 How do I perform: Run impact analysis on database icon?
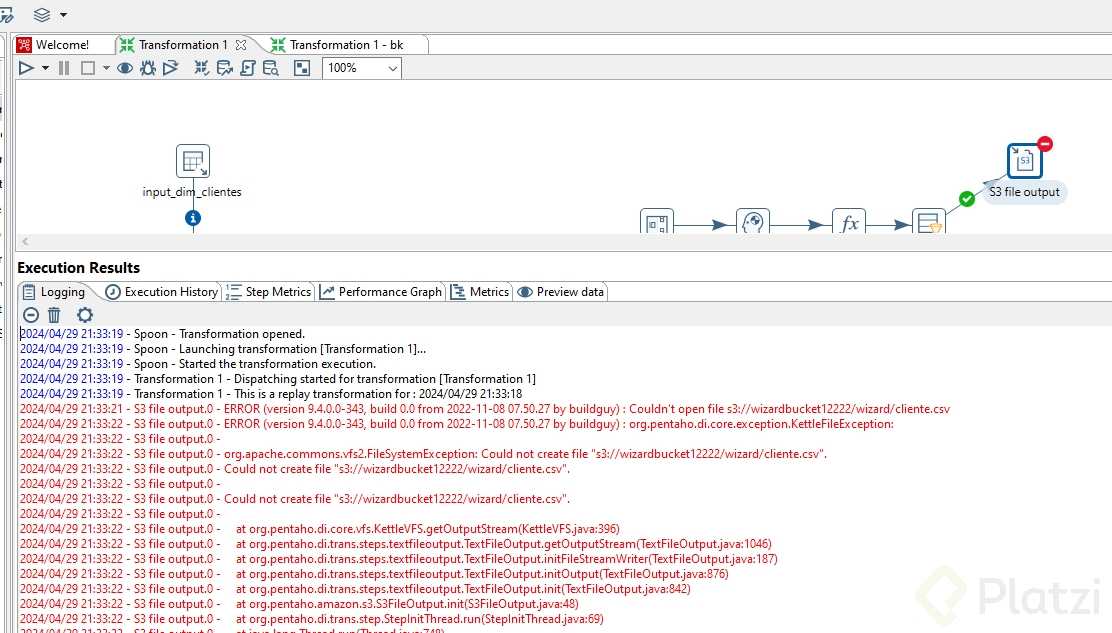click(225, 68)
